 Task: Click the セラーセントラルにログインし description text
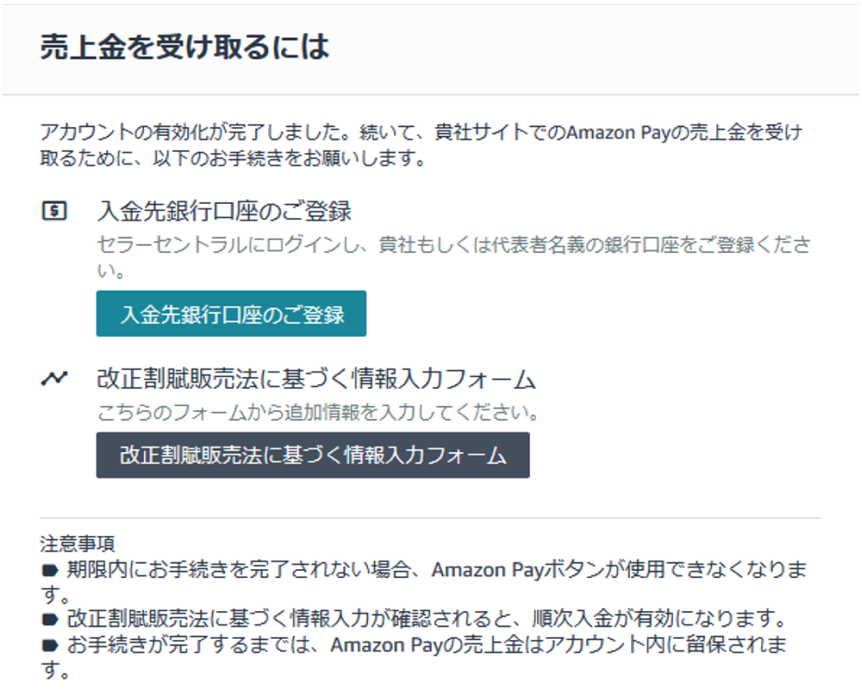[454, 257]
